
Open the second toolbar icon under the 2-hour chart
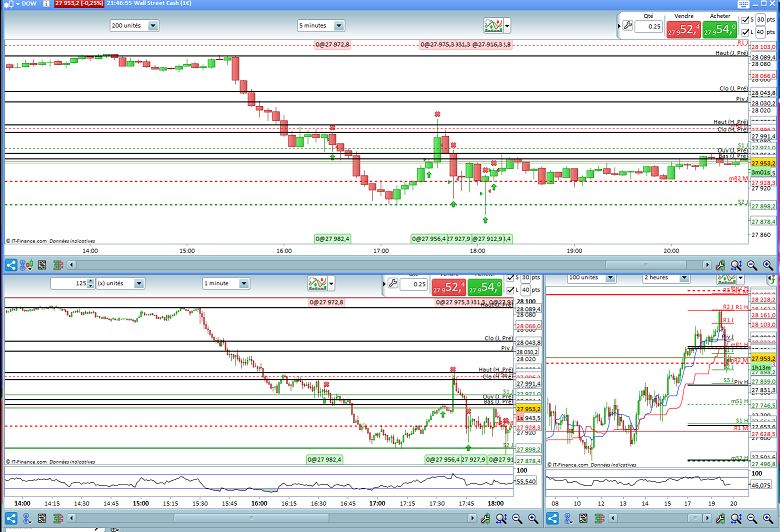coord(568,519)
